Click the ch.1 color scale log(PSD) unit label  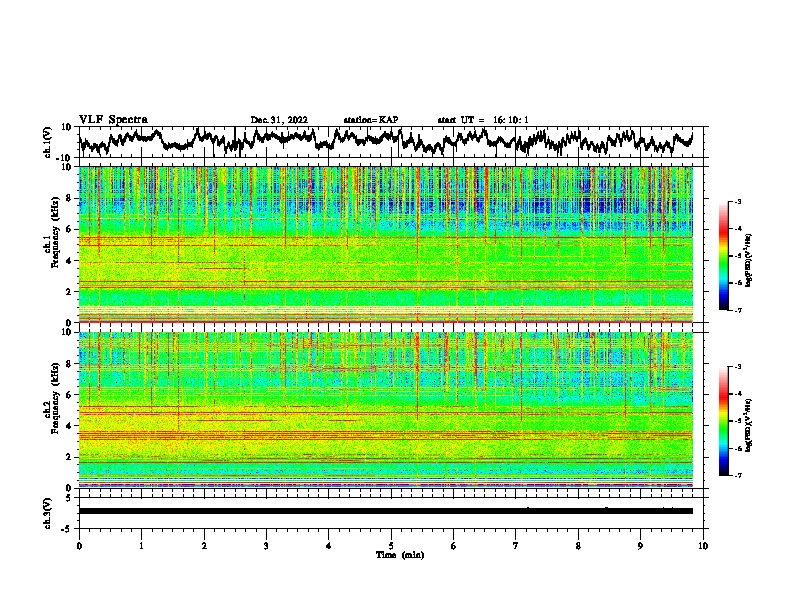749,260
